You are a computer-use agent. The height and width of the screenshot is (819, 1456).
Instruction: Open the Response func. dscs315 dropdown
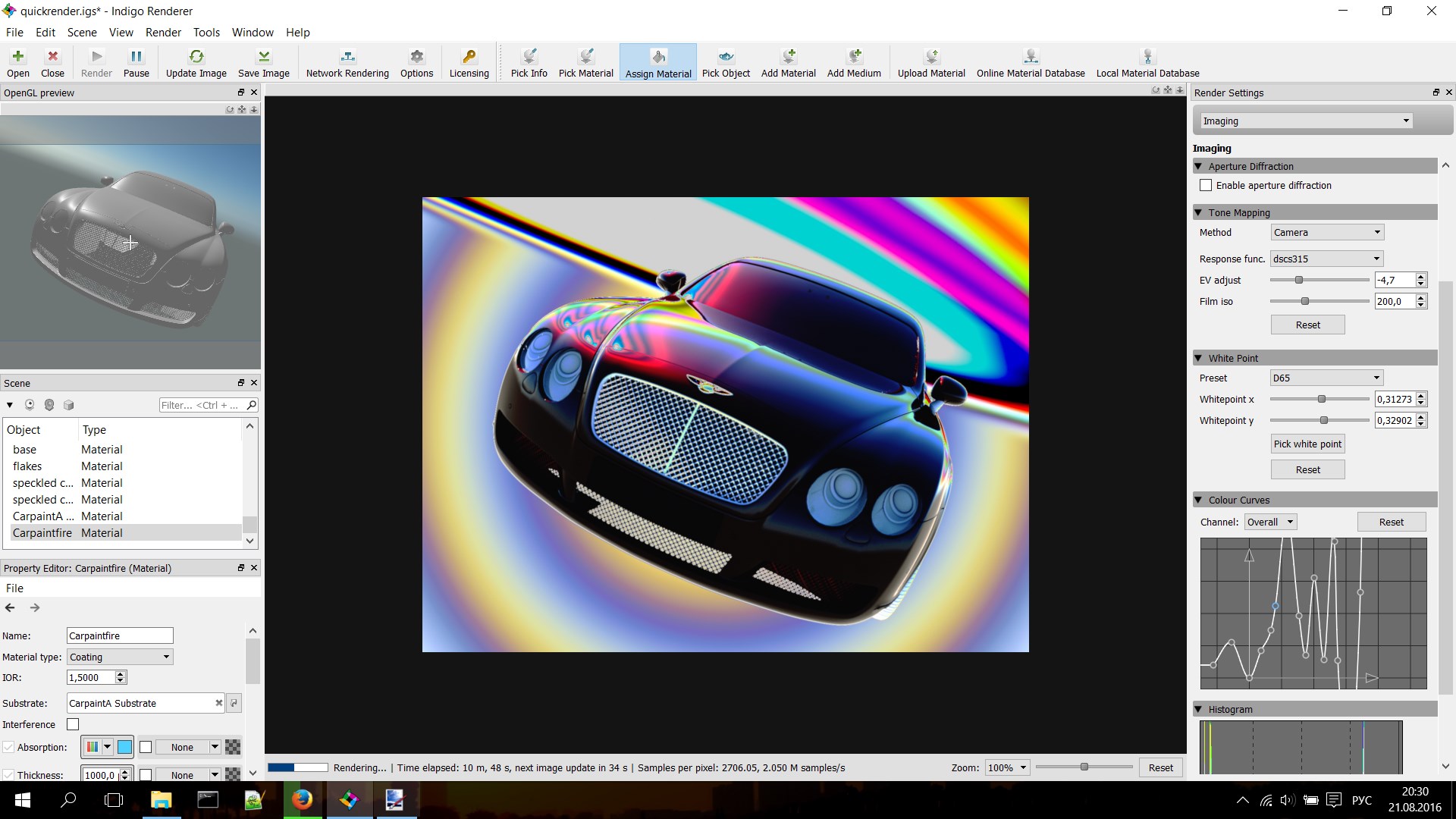click(1327, 259)
